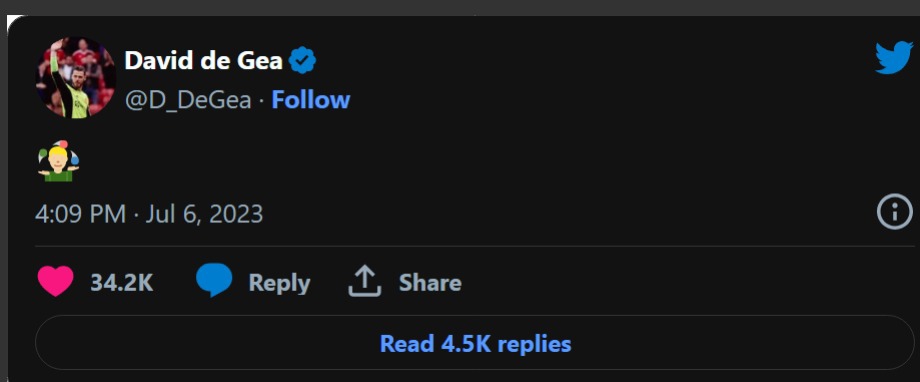Click the gray strip above the tweet card
920x382 pixels.
pos(460,7)
